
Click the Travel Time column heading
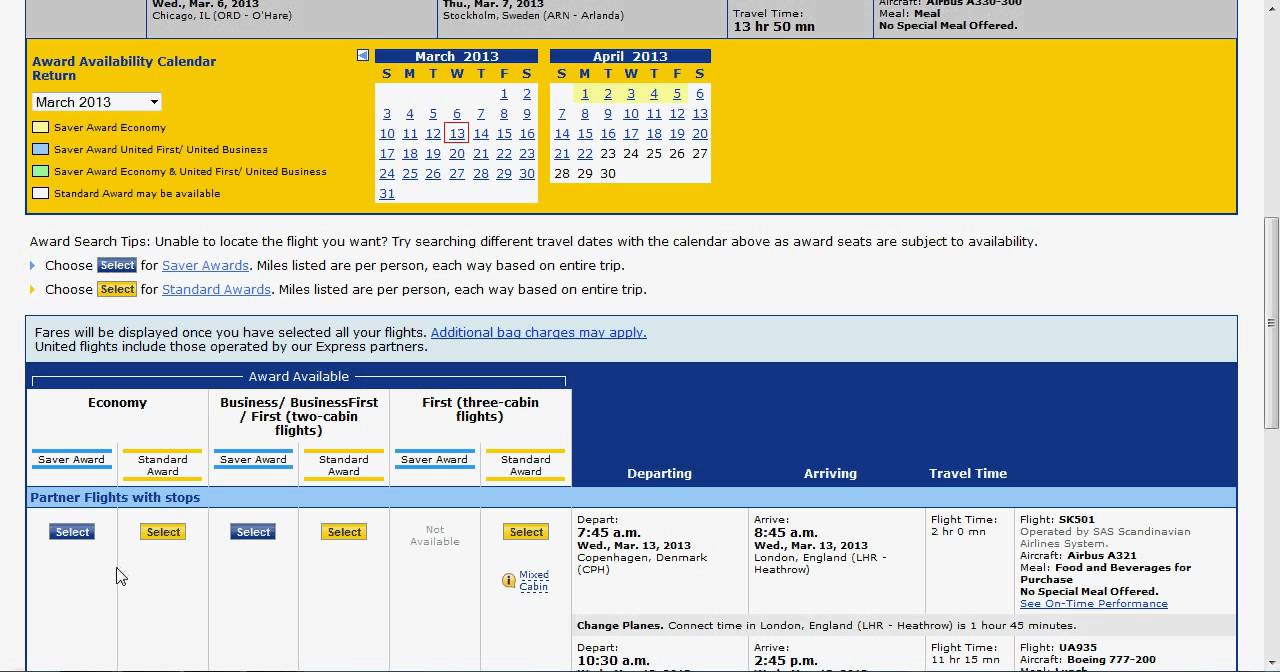968,473
